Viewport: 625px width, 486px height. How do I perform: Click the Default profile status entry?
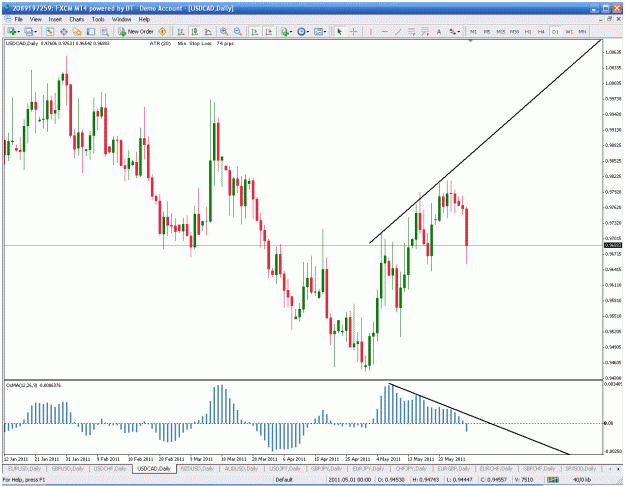pos(284,480)
